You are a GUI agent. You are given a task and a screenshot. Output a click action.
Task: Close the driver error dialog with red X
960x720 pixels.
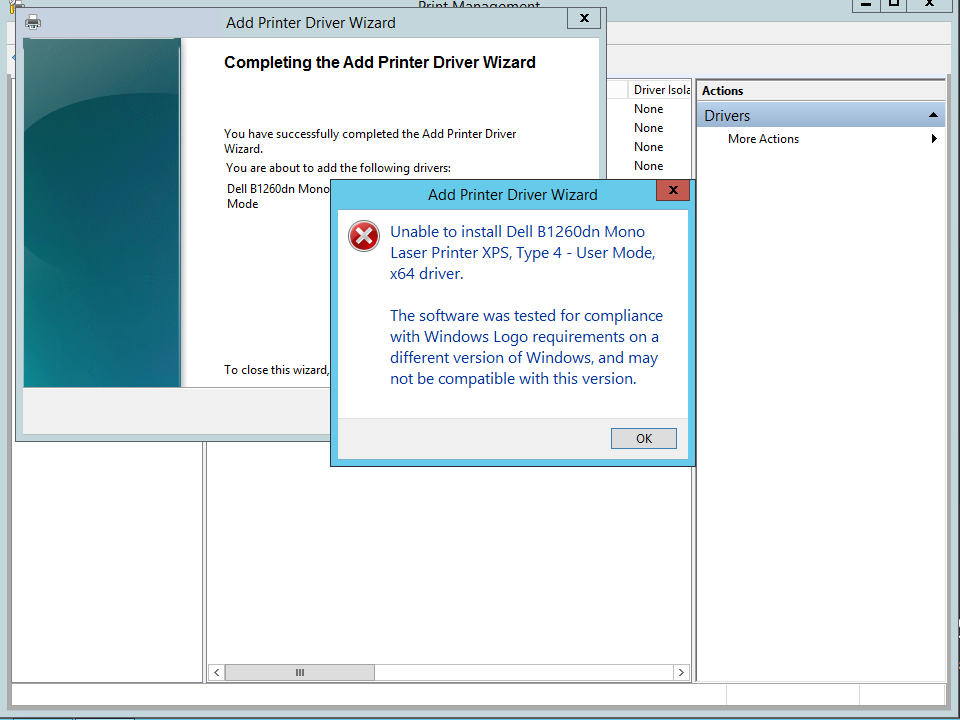672,190
